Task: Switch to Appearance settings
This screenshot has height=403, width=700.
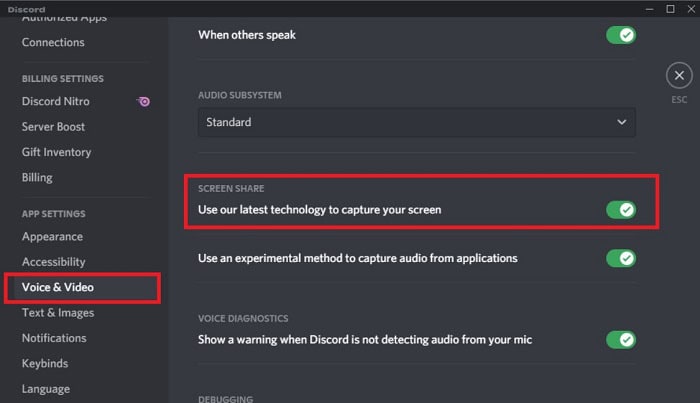Action: [52, 237]
